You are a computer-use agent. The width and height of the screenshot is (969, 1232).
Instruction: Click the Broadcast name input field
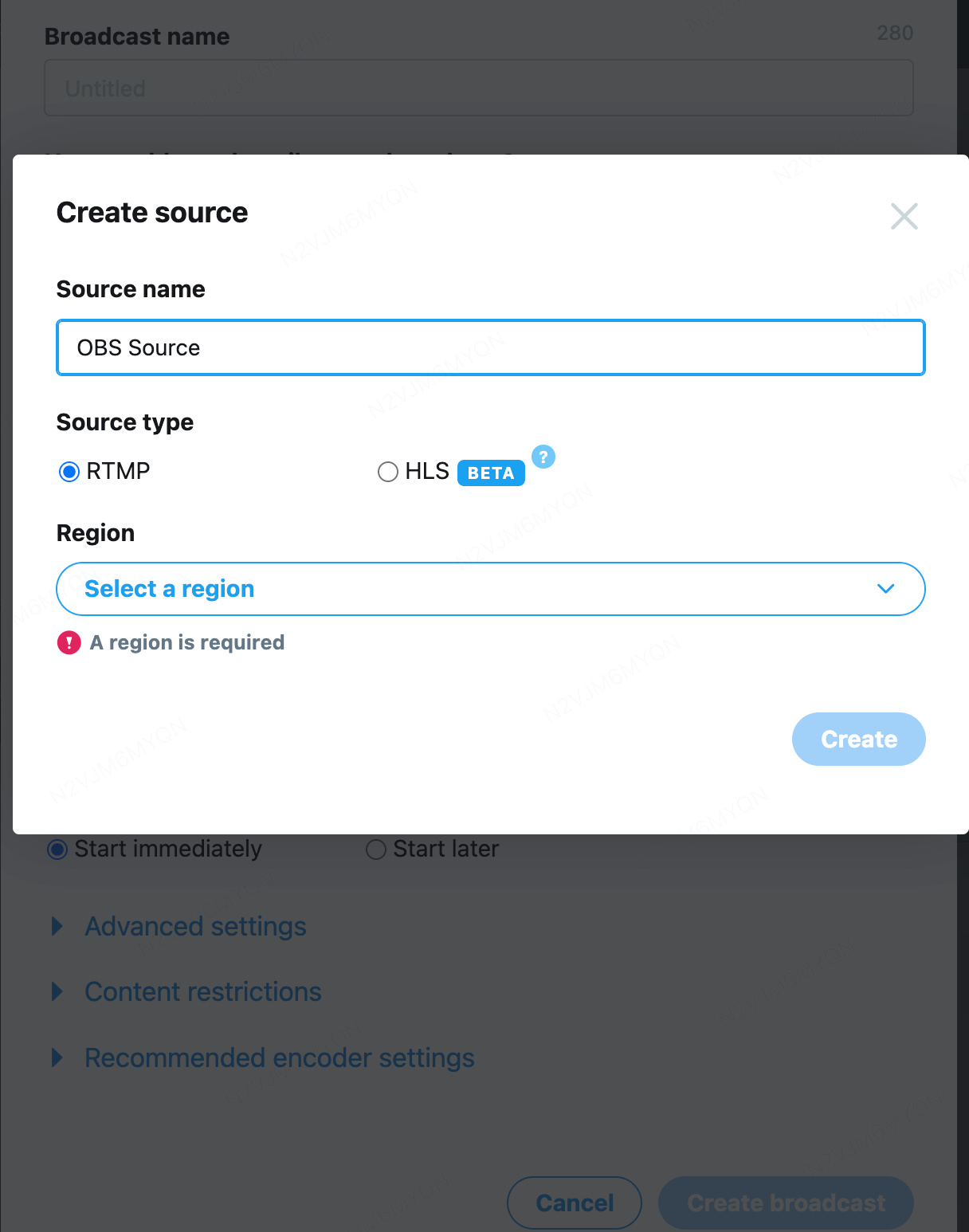(478, 88)
